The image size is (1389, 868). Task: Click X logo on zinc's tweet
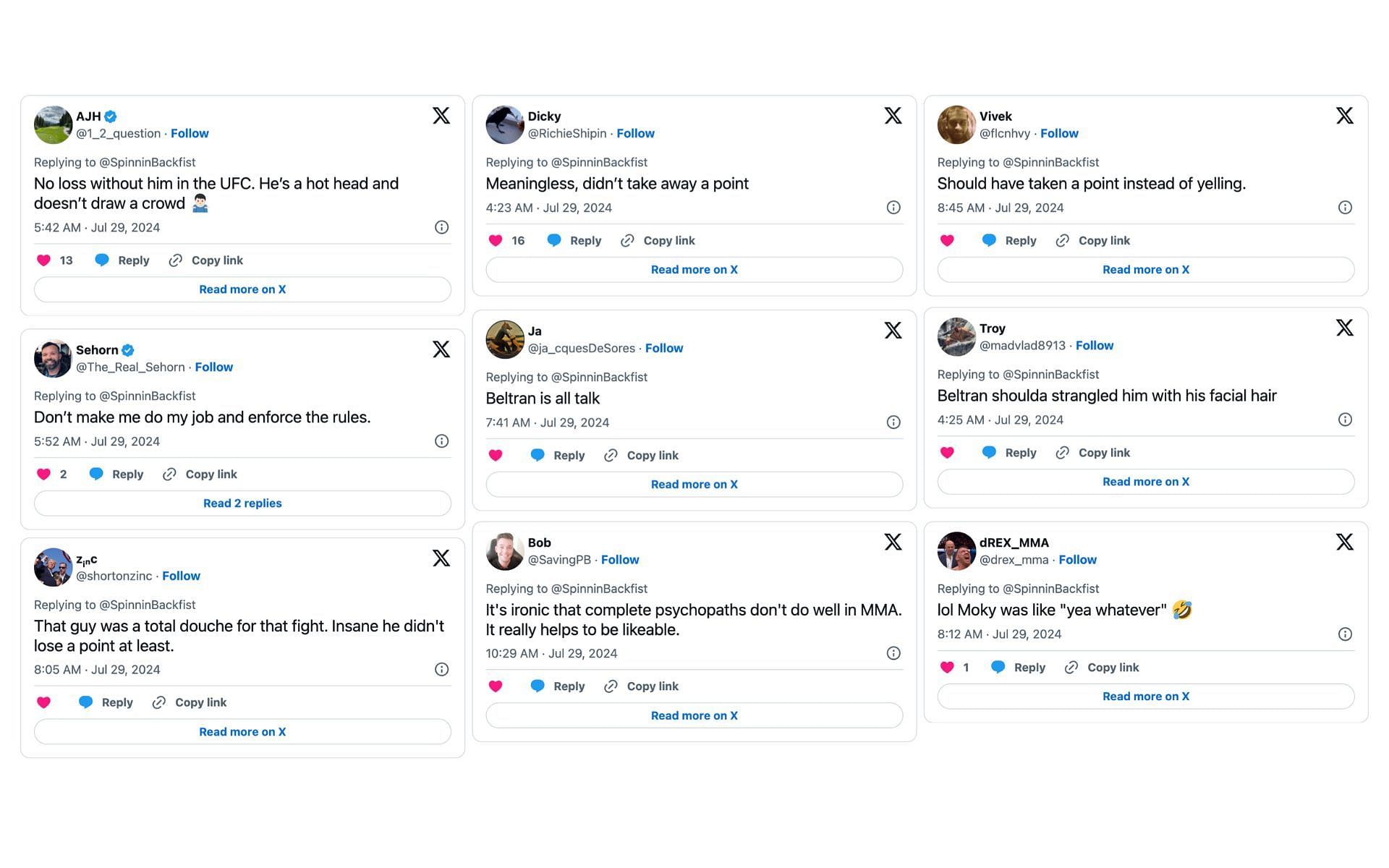pyautogui.click(x=441, y=558)
